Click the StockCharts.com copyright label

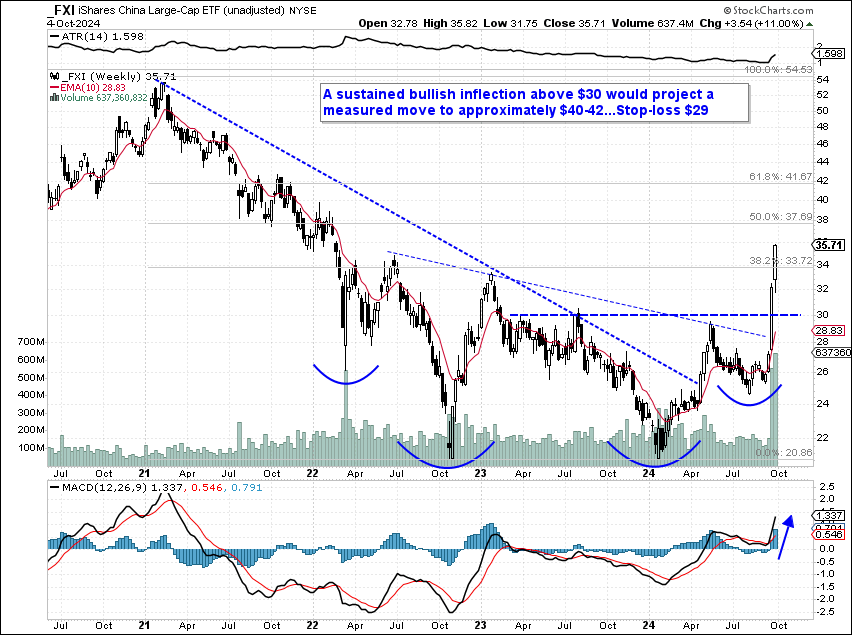point(768,10)
